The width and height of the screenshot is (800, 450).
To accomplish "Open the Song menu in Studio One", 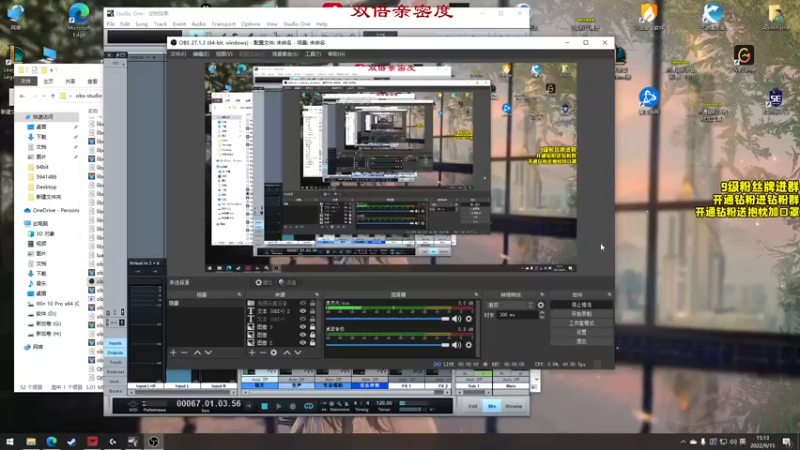I will click(141, 24).
